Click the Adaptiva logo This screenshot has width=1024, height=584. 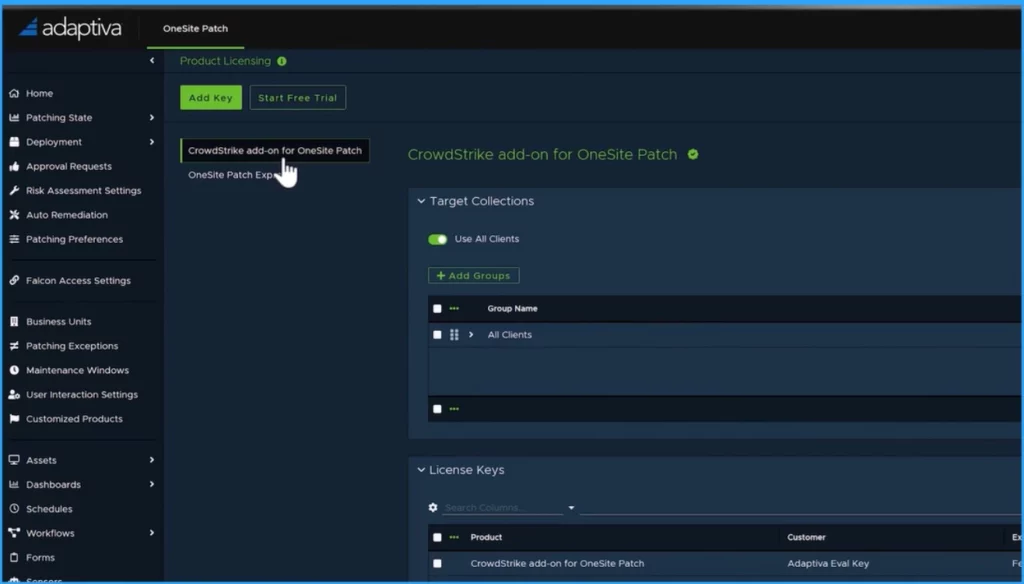[x=70, y=28]
